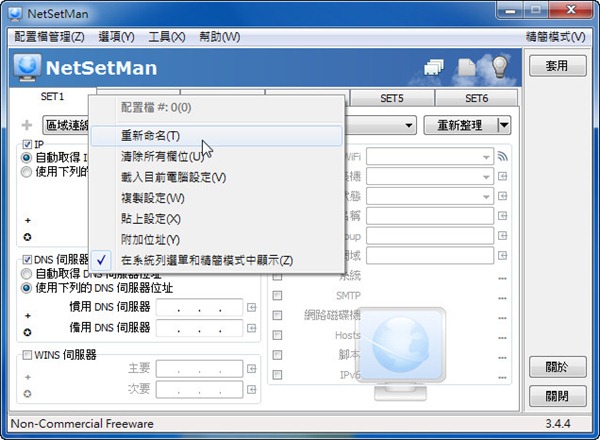Choose 載入目前電腦設定(V) menu entry
This screenshot has height=440, width=600.
(x=216, y=177)
